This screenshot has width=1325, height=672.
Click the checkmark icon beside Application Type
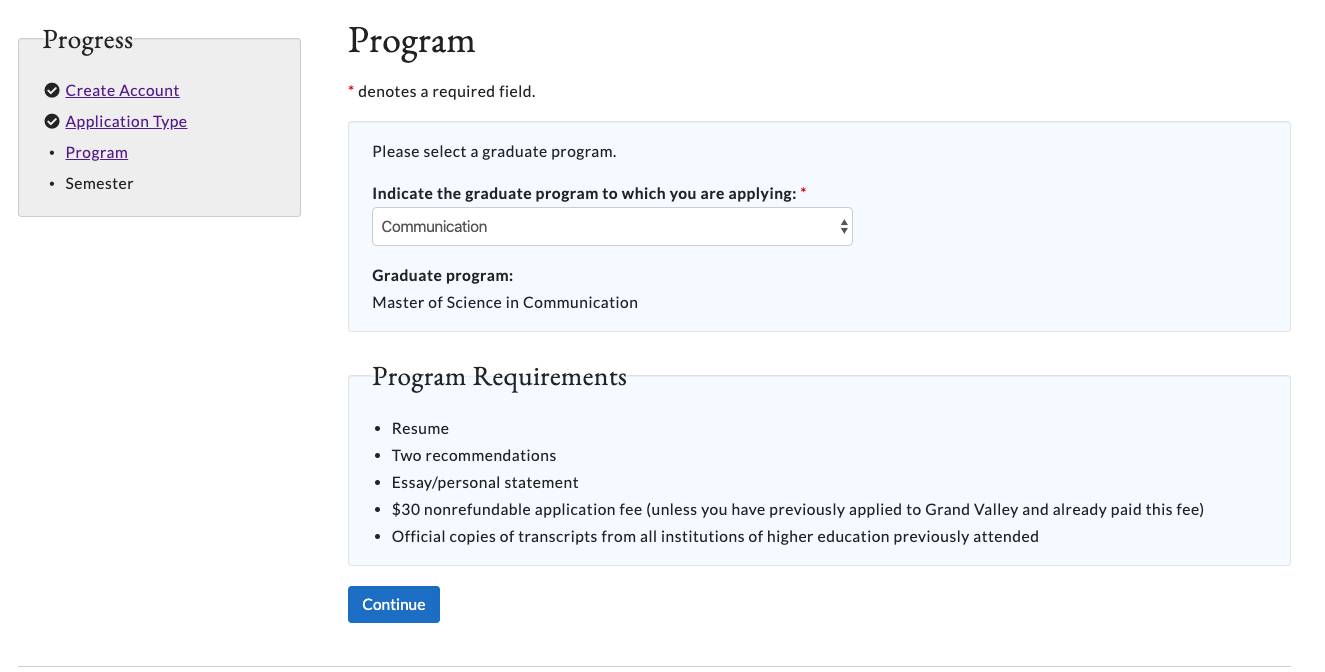click(x=52, y=122)
